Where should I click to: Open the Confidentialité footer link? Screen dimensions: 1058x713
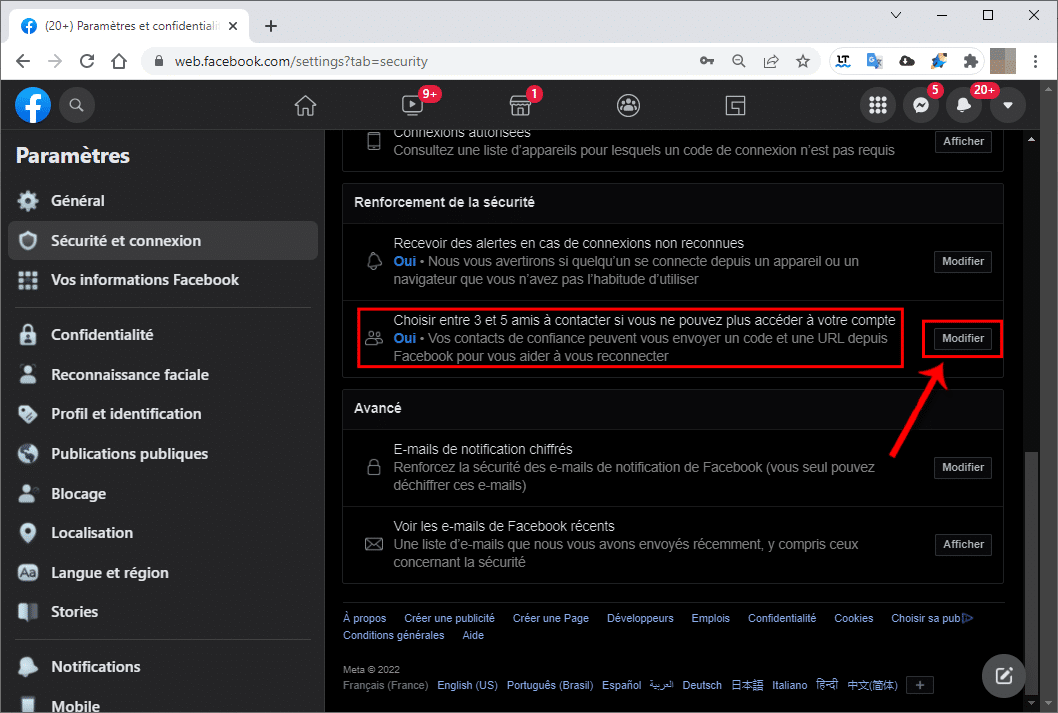tap(782, 619)
